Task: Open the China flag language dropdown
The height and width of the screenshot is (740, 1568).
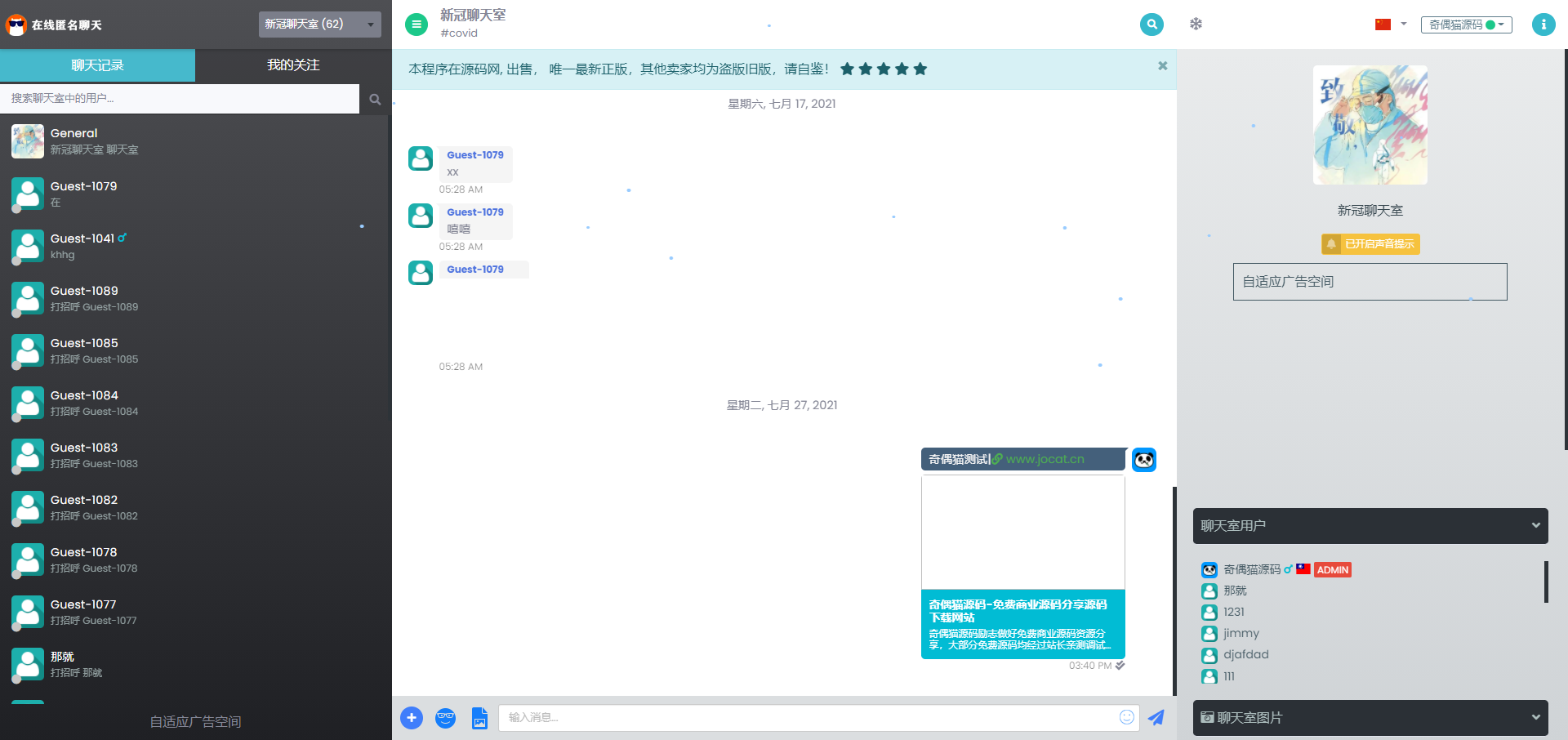Action: pyautogui.click(x=1391, y=25)
